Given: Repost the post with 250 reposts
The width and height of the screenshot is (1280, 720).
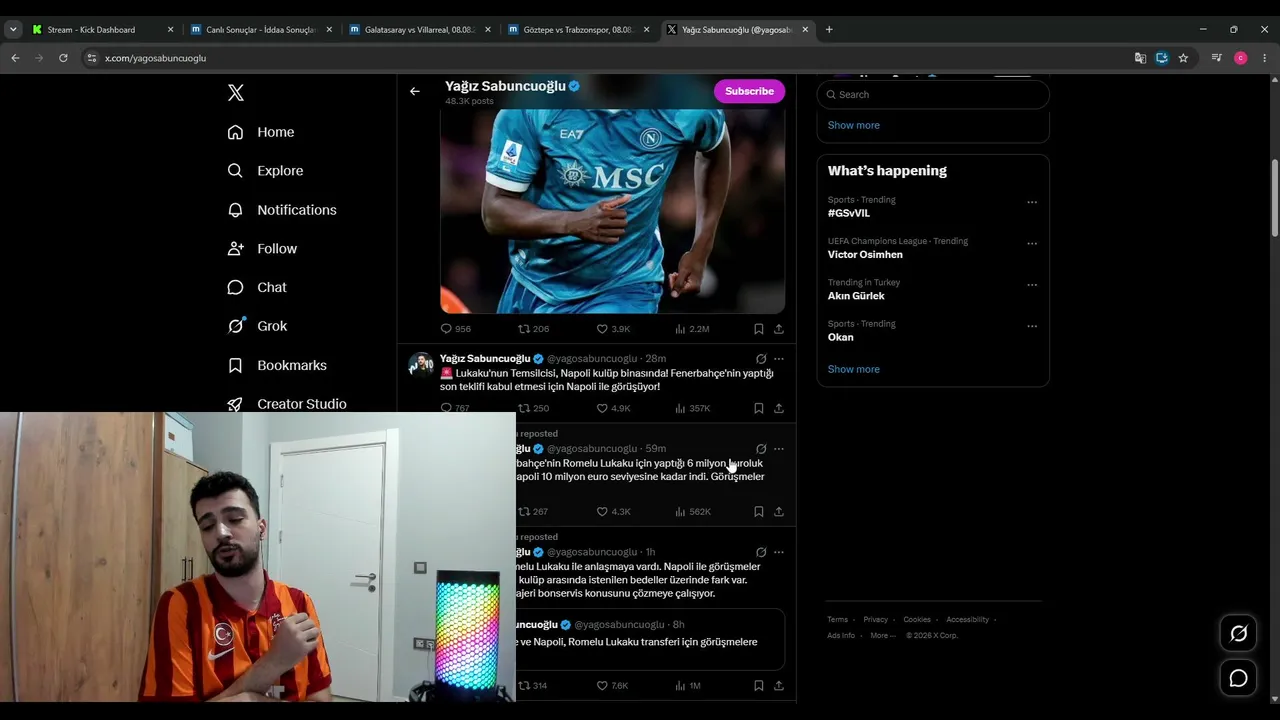Looking at the screenshot, I should click(533, 408).
